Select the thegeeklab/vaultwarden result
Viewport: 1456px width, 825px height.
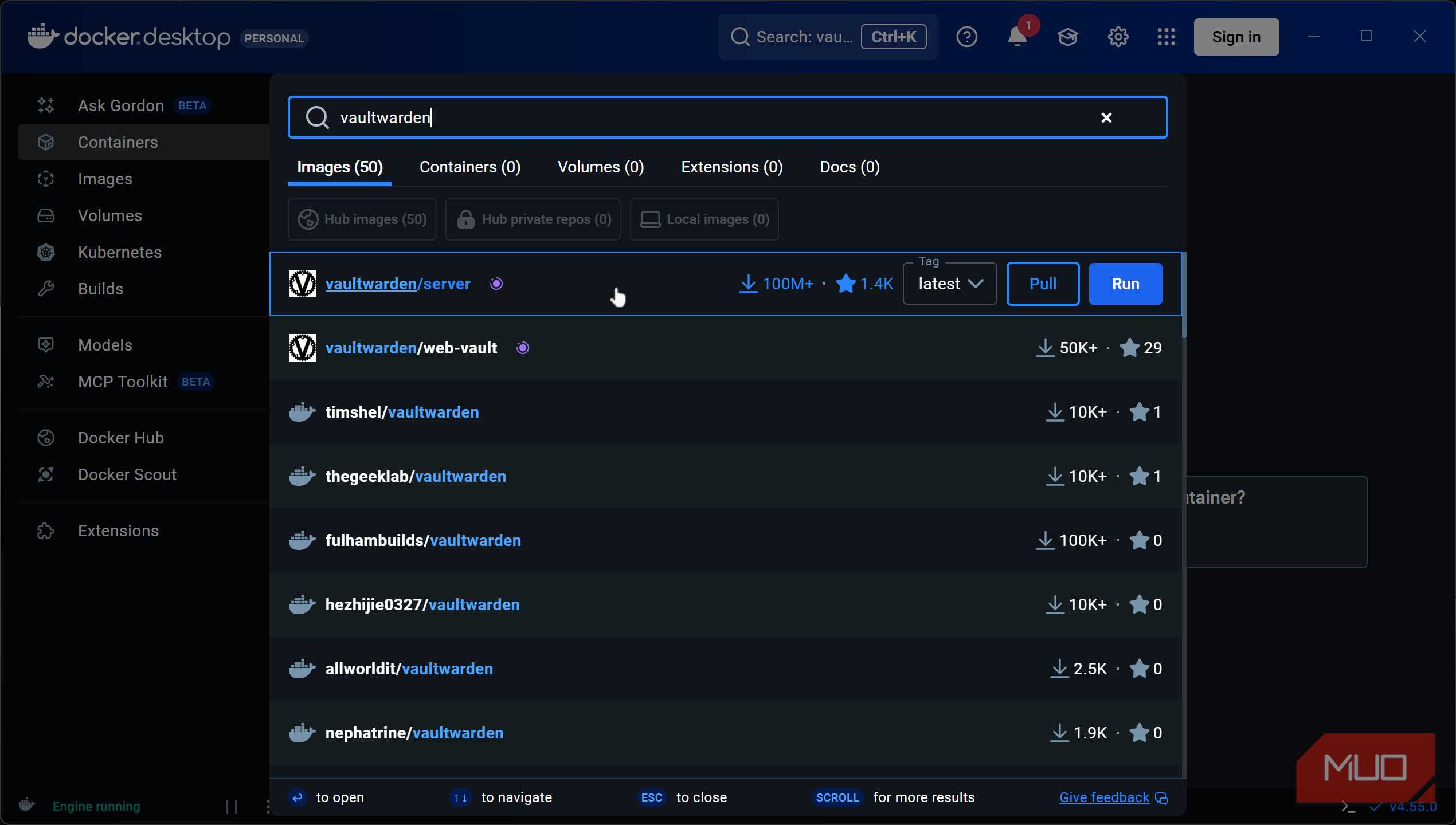click(726, 476)
